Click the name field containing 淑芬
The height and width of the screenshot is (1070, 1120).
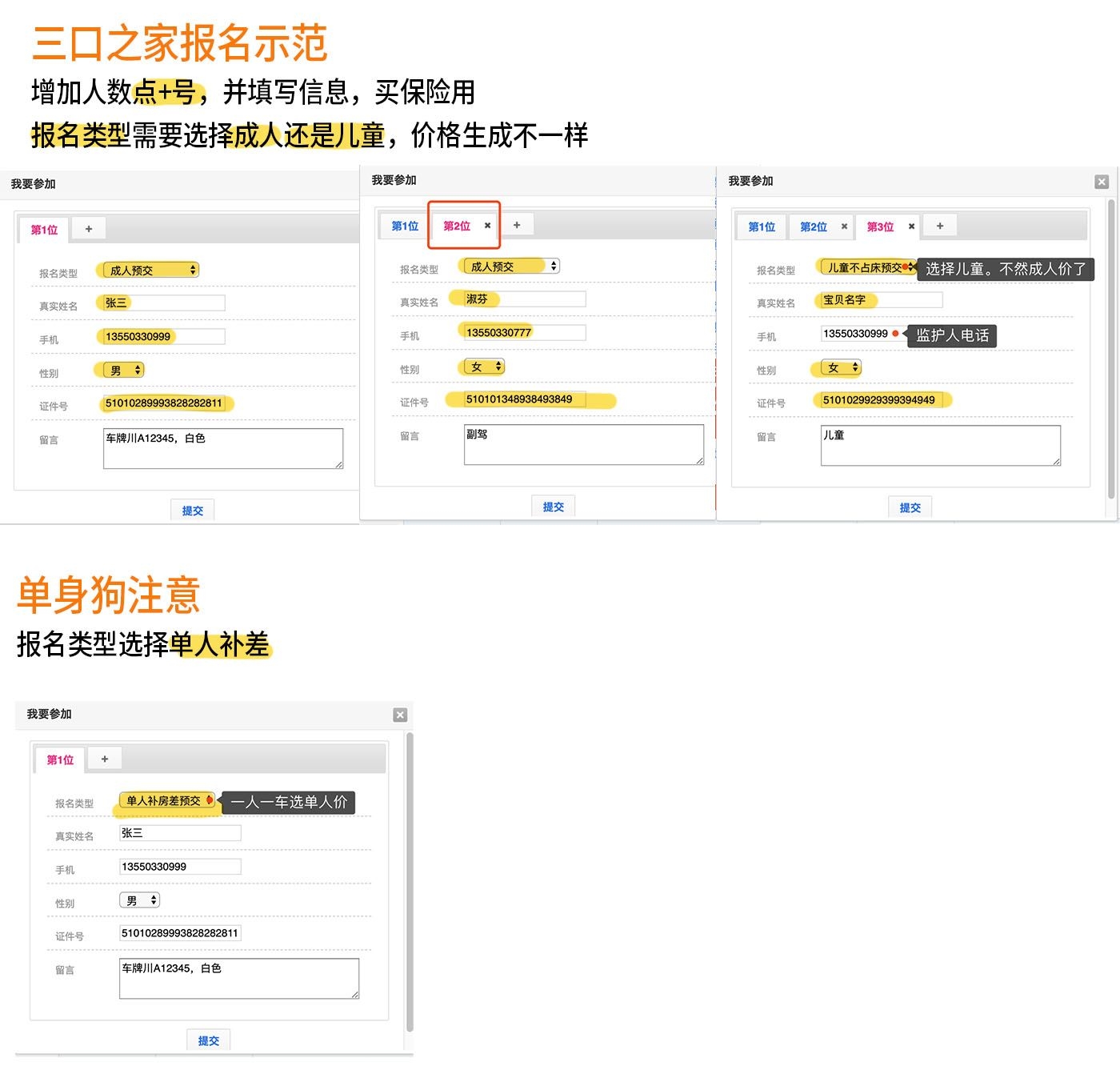click(525, 299)
